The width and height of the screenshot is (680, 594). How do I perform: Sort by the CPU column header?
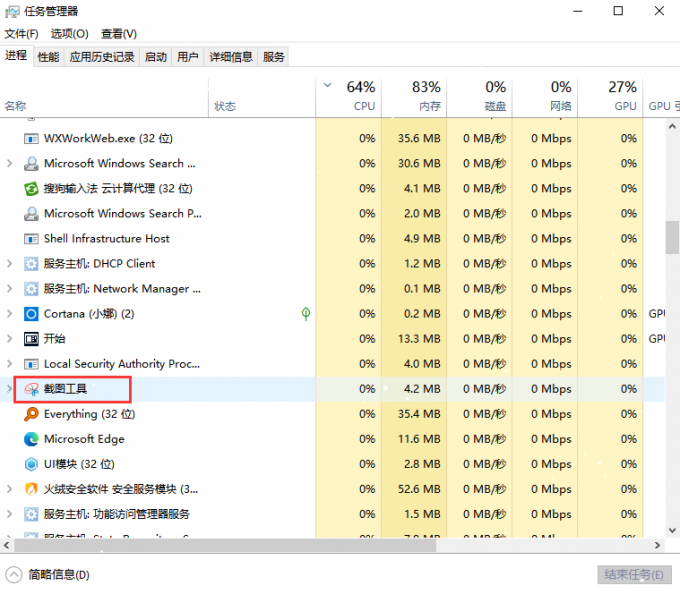tap(349, 98)
